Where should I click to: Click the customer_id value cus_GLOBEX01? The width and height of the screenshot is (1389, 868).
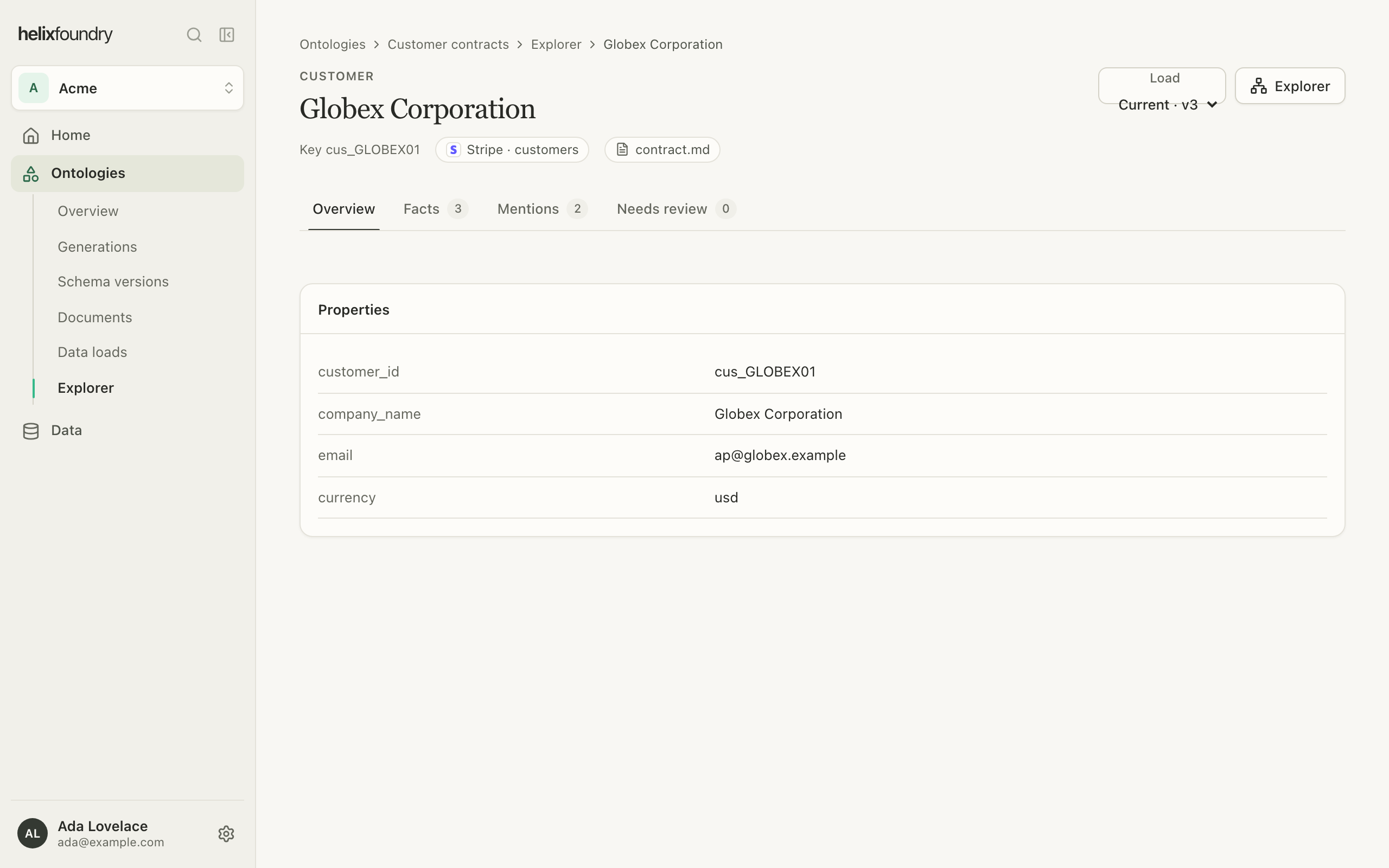(764, 372)
